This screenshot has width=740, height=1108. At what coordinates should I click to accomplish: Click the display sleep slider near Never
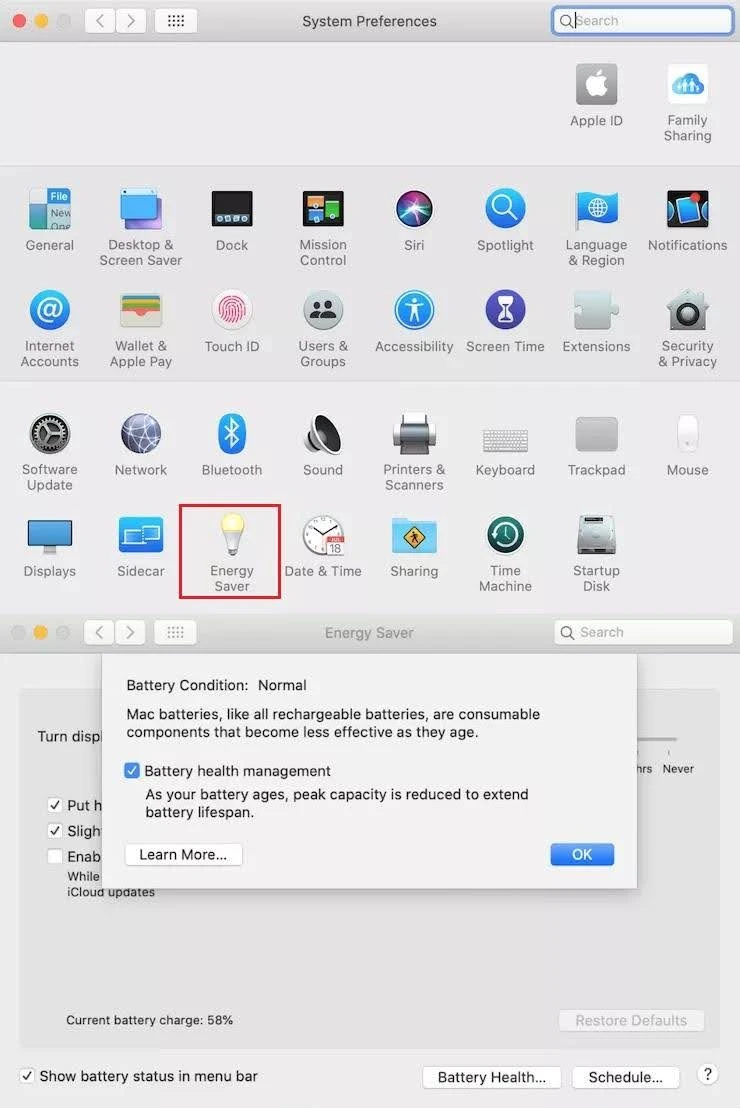pyautogui.click(x=657, y=739)
